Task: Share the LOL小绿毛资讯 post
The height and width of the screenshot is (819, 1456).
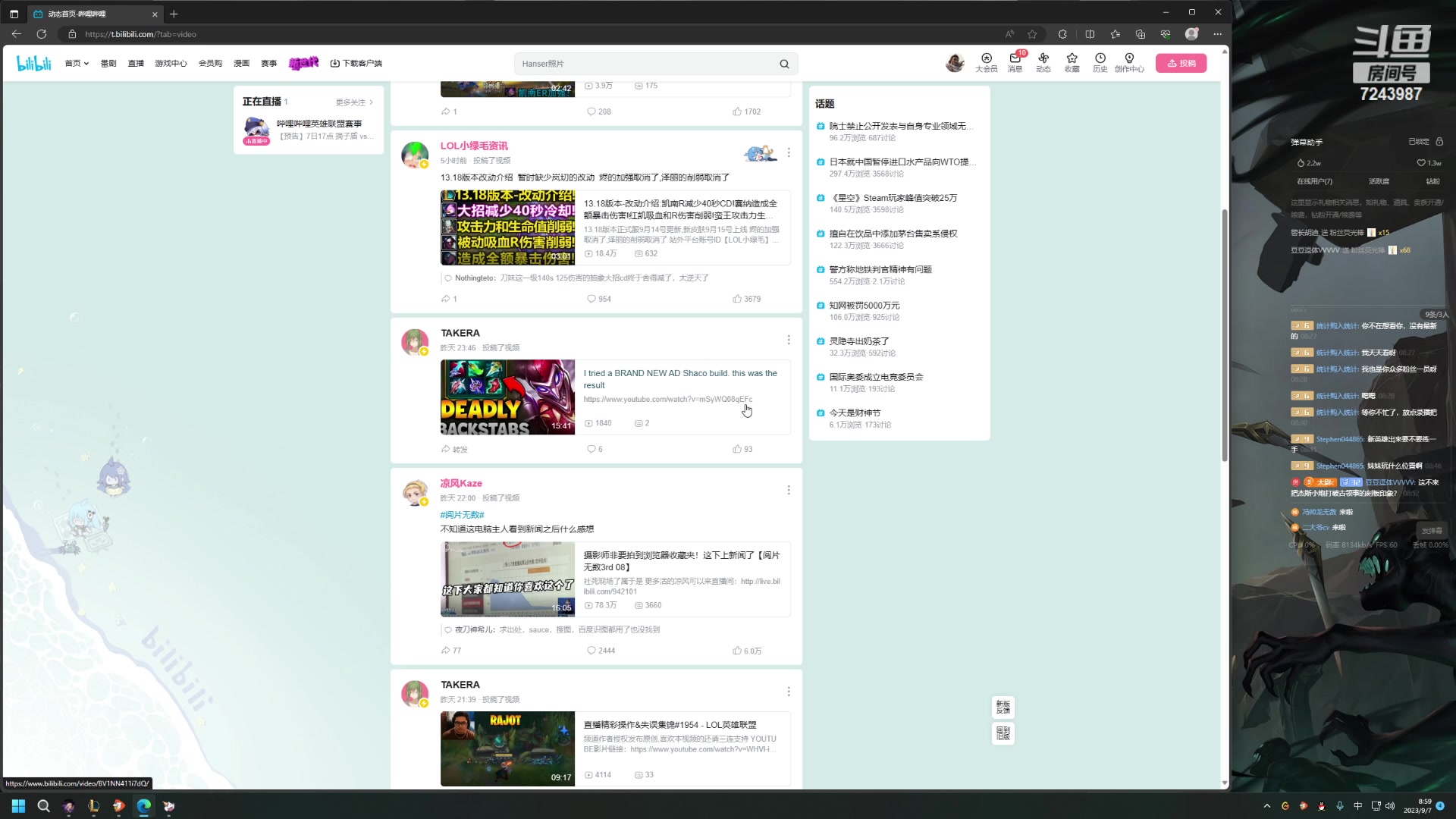Action: [x=449, y=299]
